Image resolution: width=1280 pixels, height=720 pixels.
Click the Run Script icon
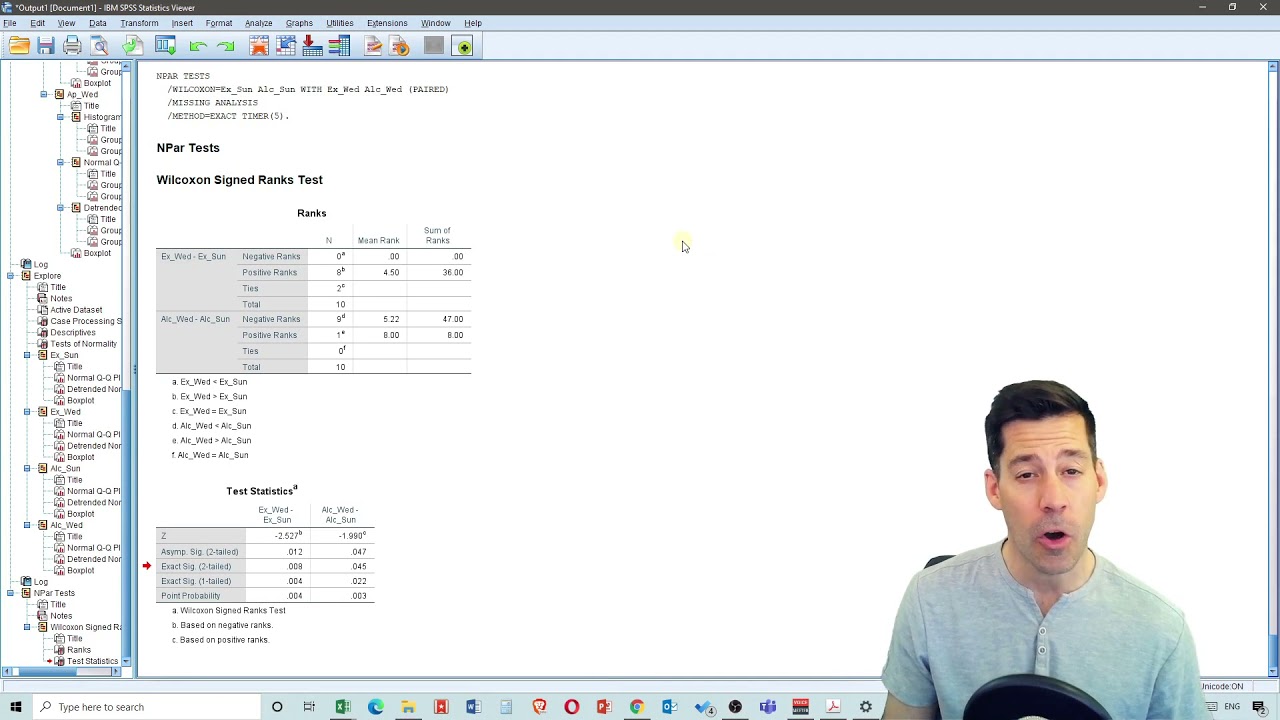point(399,46)
